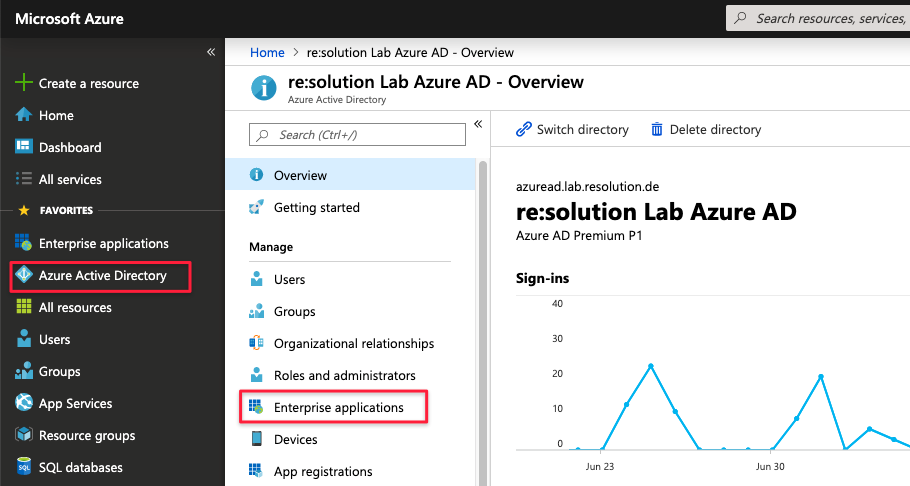
Task: Click the Groups icon under Manage
Action: click(x=256, y=311)
